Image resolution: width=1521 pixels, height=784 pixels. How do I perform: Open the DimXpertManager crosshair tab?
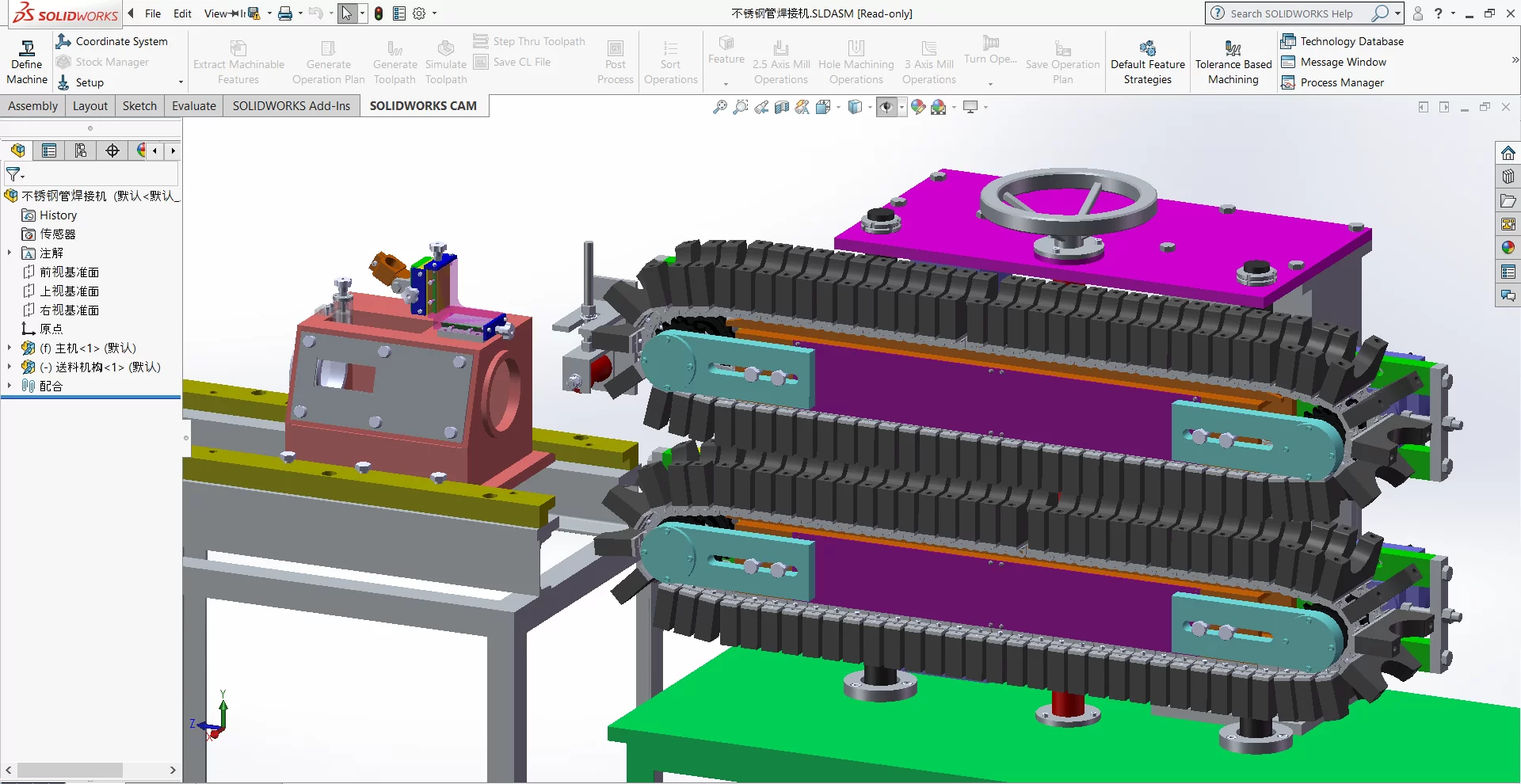[112, 150]
